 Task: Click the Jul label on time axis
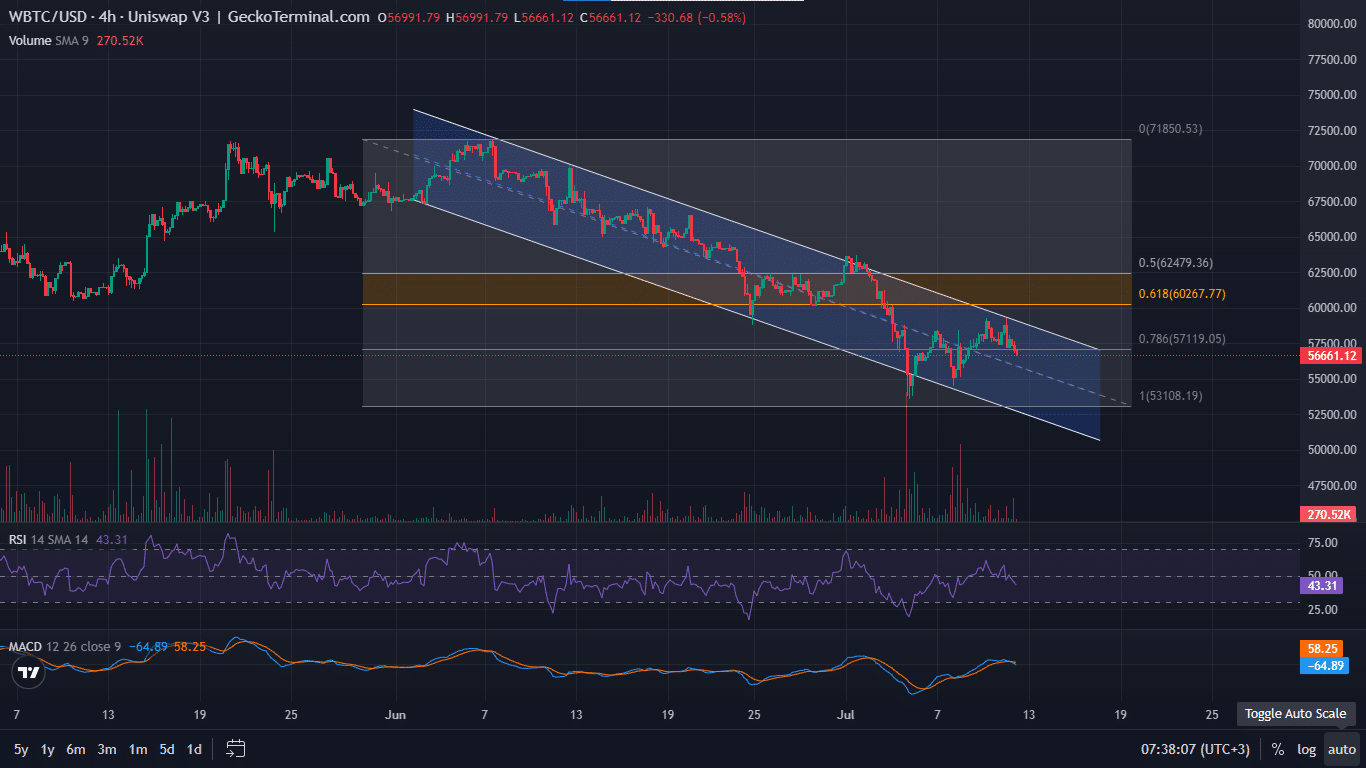tap(845, 715)
